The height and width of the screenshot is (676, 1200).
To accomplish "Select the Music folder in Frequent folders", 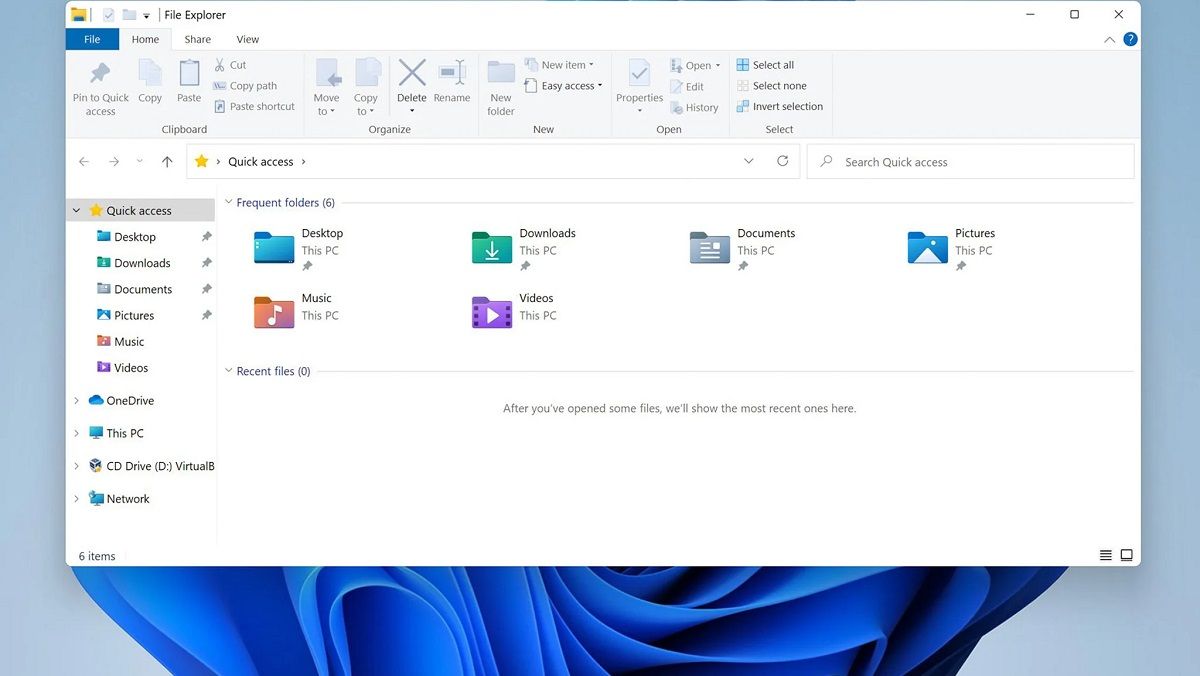I will coord(297,312).
